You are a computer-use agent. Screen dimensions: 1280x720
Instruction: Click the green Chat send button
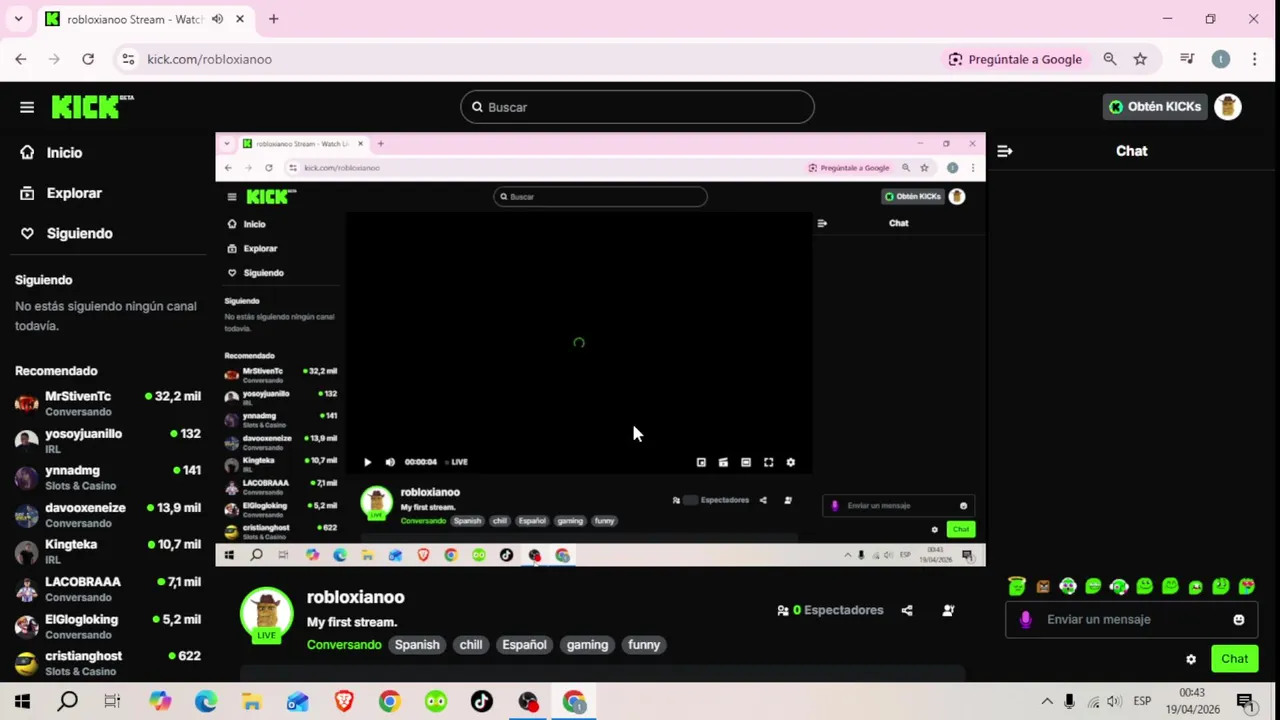point(1234,659)
